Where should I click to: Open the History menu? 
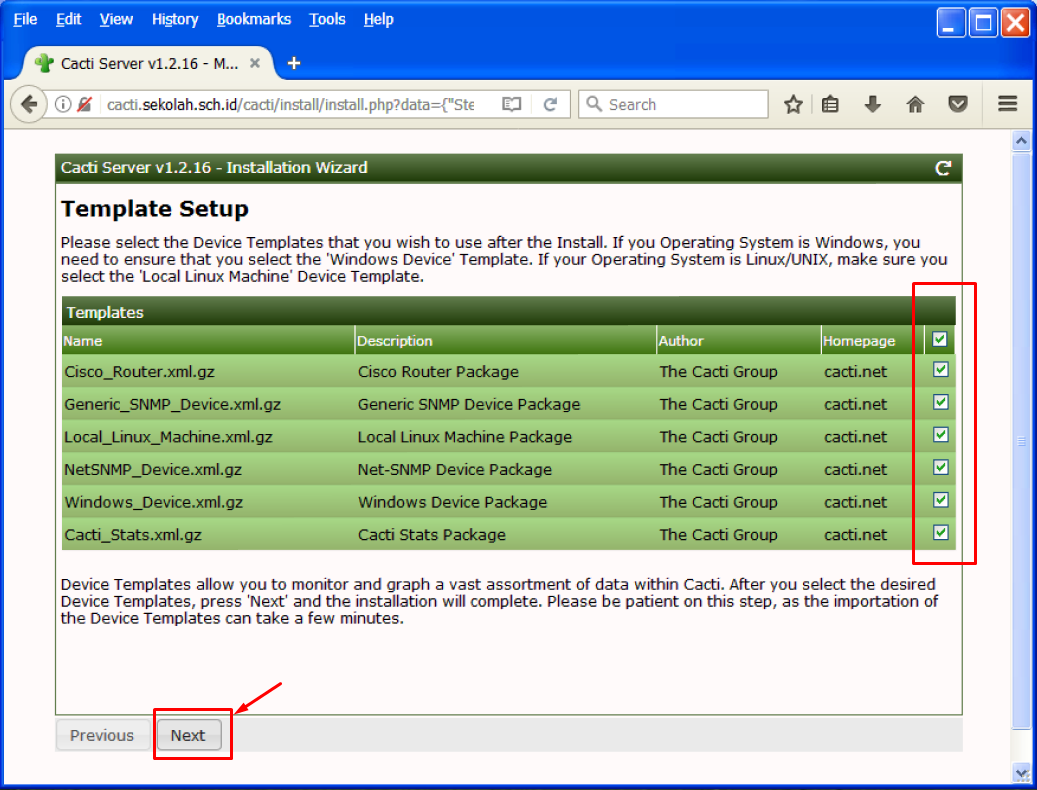(x=175, y=19)
